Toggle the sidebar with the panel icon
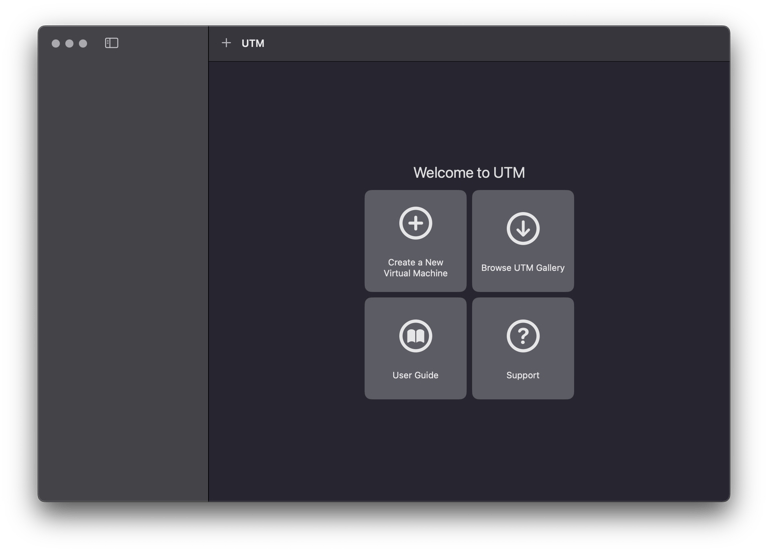Viewport: 768px width, 552px height. (112, 43)
